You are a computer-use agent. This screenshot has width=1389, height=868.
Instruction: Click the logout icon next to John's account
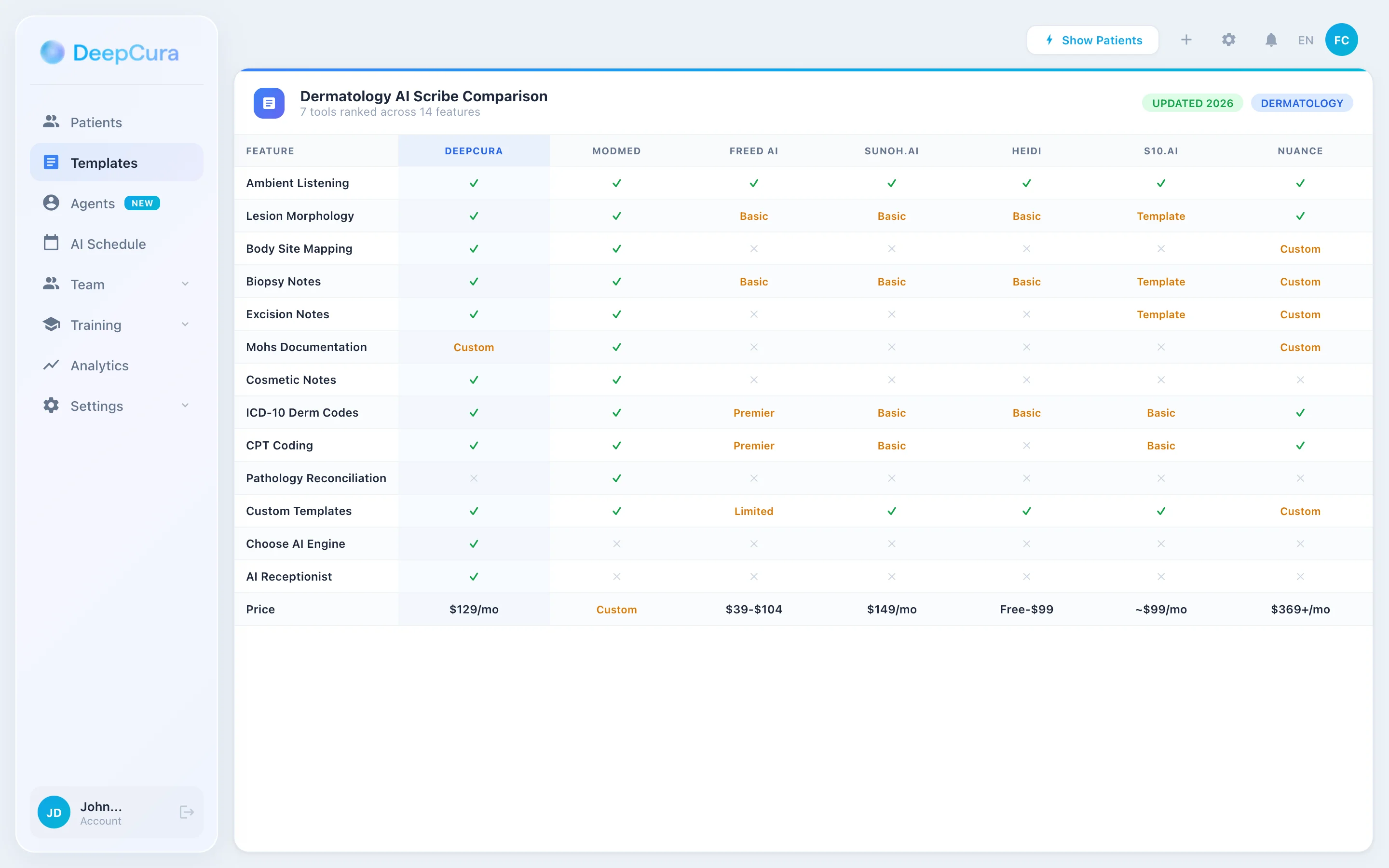186,812
